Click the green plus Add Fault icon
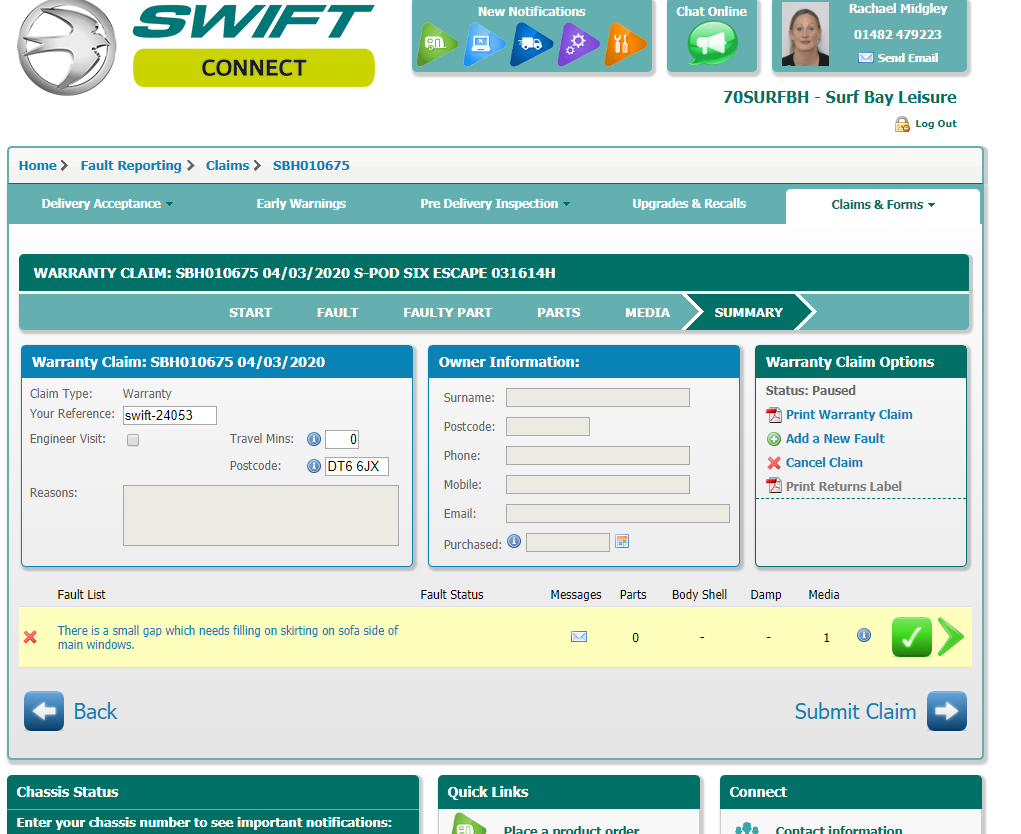This screenshot has width=1021, height=834. click(x=774, y=439)
